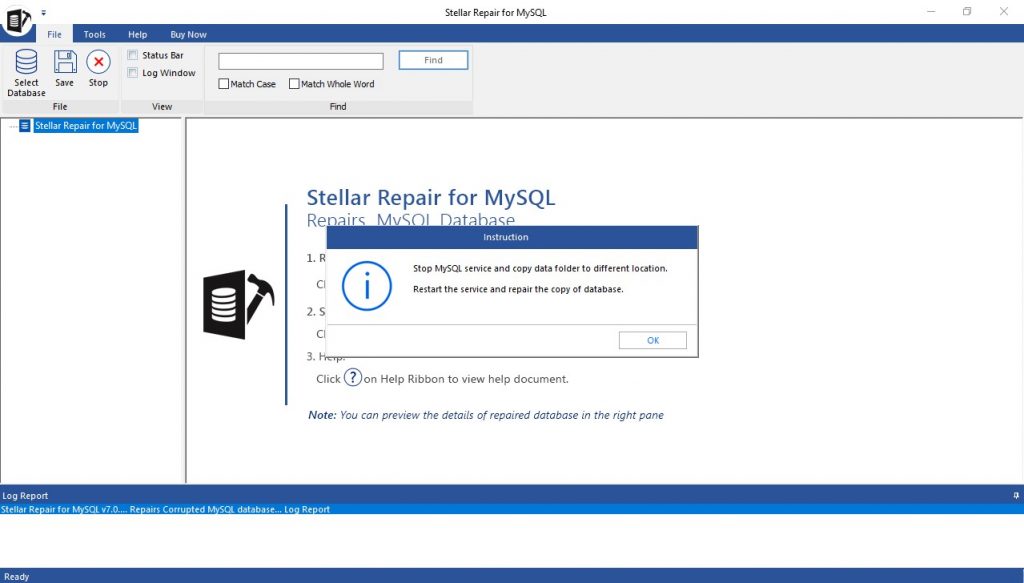Click the Stellar Repair for MySQL heading
Screen dimensions: 1024x583
431,197
